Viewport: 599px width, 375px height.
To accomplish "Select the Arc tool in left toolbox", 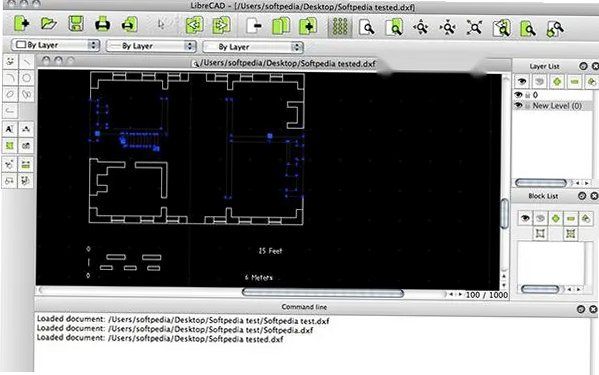I will tap(10, 78).
